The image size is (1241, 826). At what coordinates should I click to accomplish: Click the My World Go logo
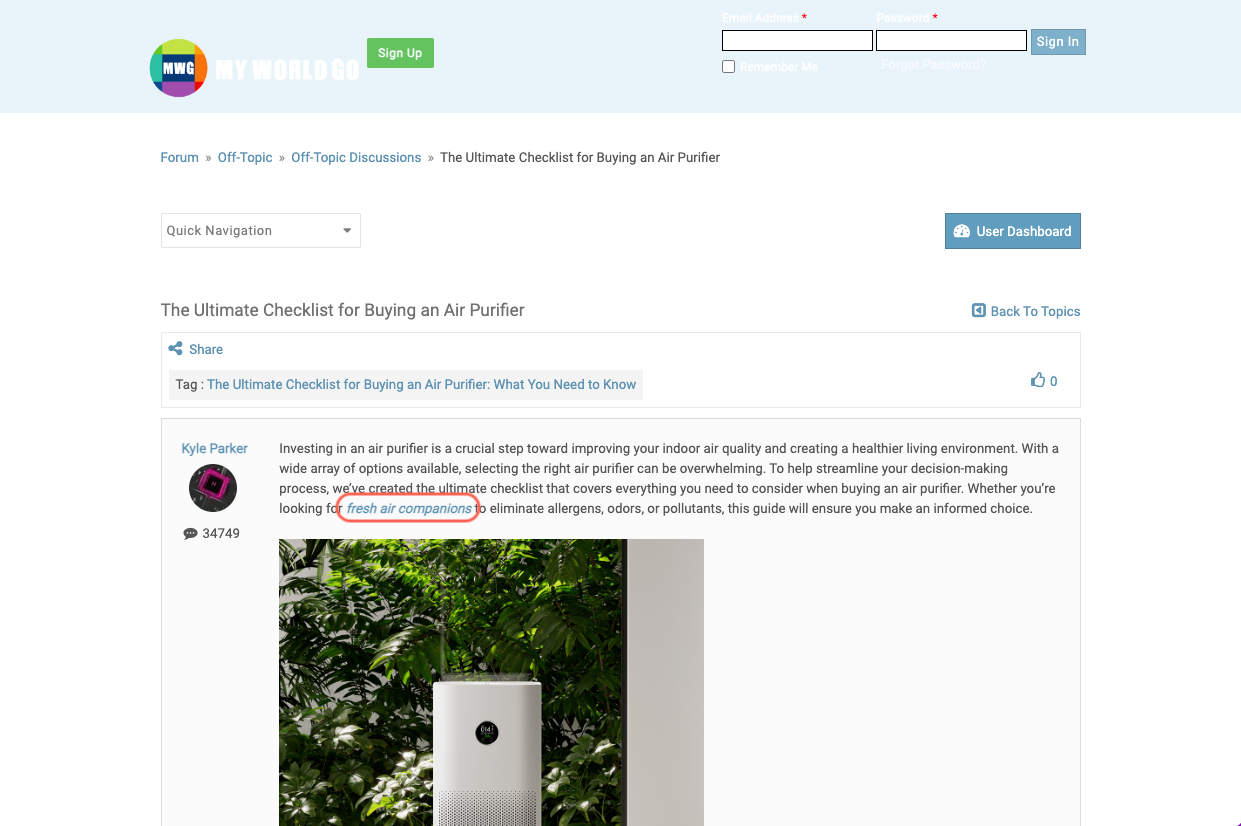(254, 69)
